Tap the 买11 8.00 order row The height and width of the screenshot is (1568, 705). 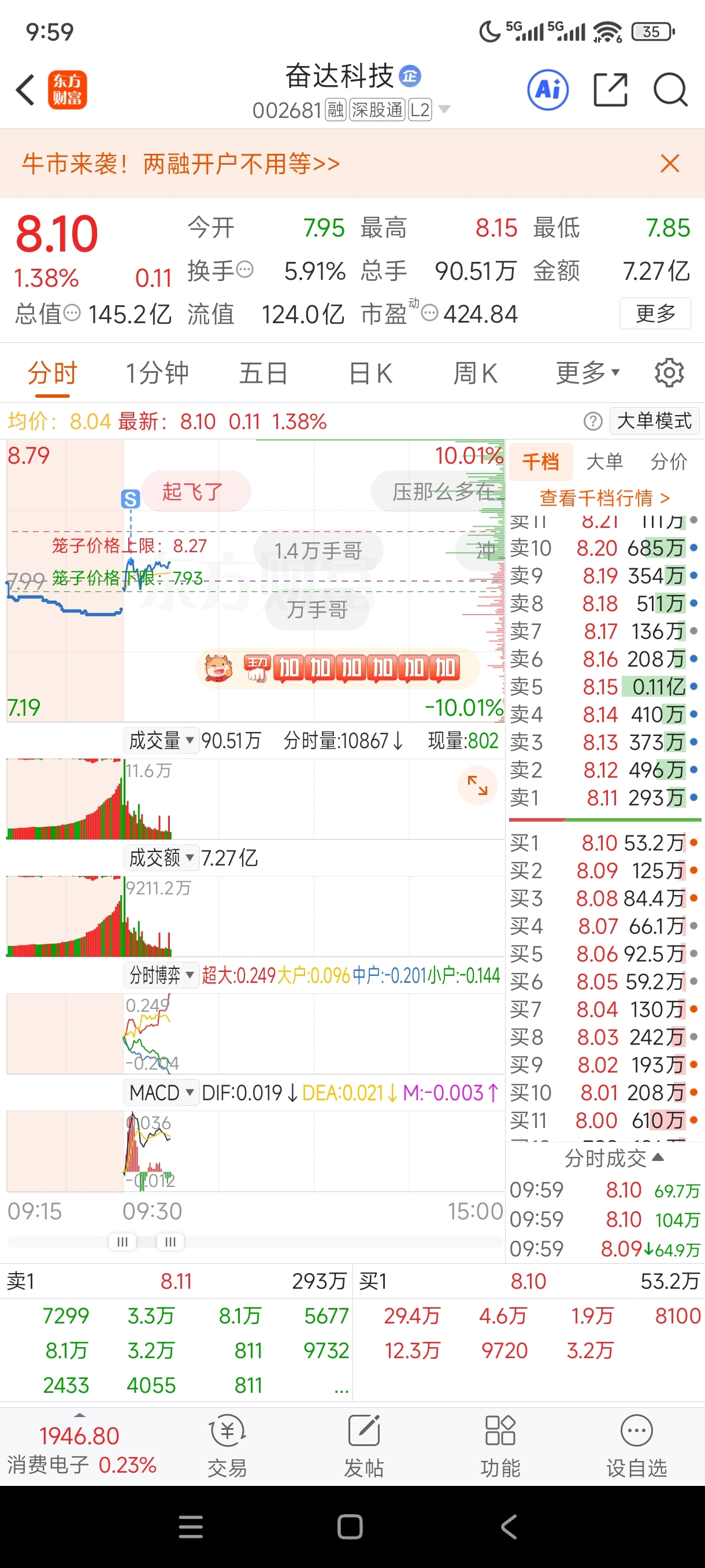click(x=604, y=1120)
